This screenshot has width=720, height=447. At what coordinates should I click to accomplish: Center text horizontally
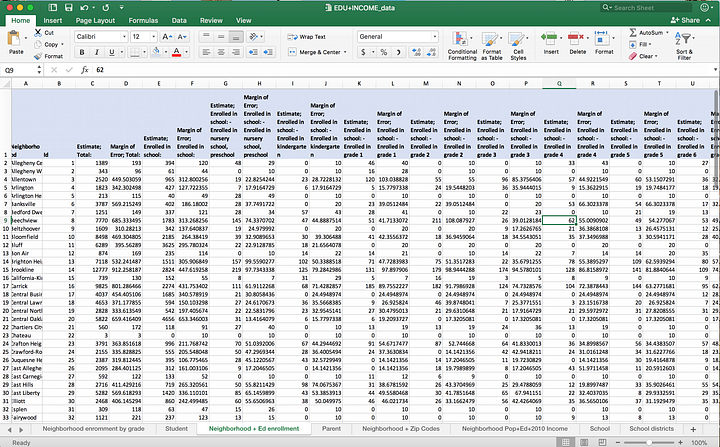[221, 52]
